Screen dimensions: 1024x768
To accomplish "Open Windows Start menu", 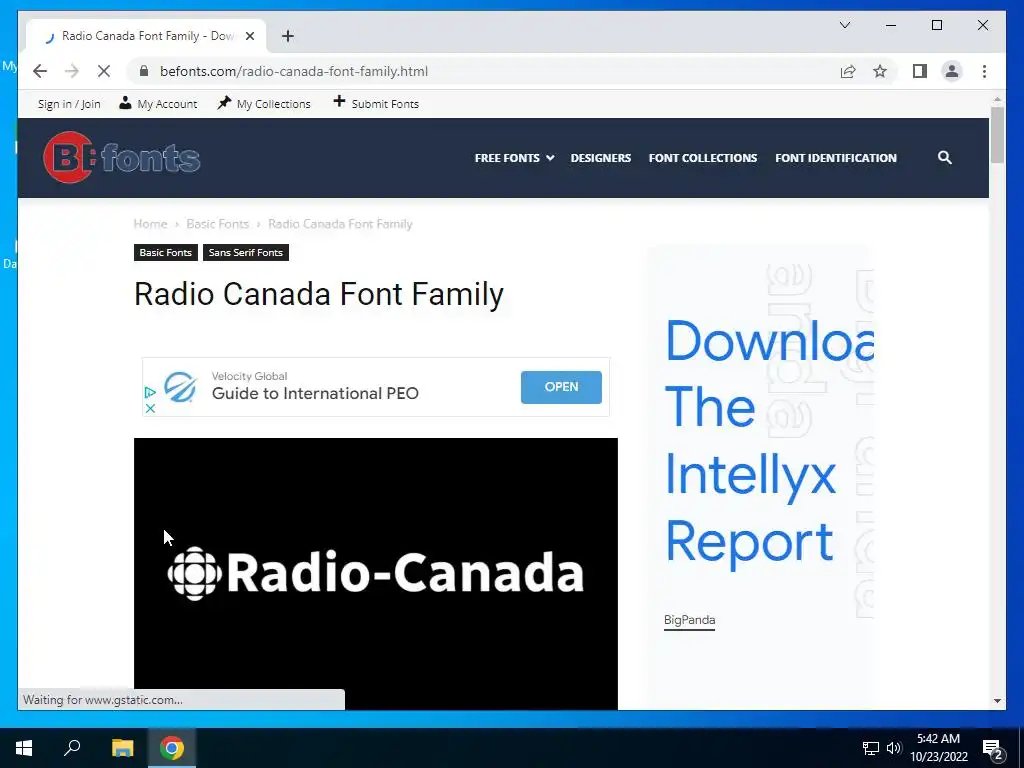I will pos(24,748).
